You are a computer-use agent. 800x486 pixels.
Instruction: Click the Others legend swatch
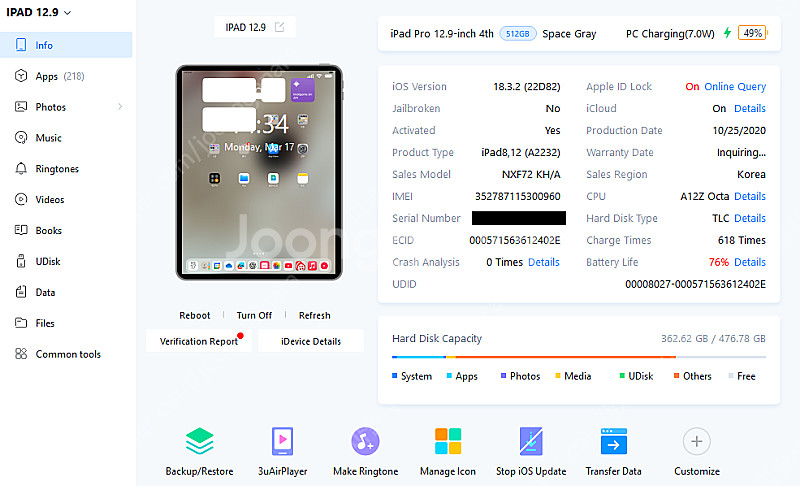677,376
